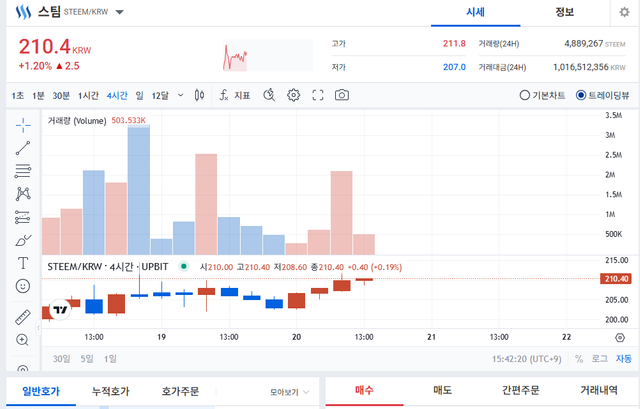Open the forecasting position tool
Screen dimensions: 640x409
(x=23, y=217)
